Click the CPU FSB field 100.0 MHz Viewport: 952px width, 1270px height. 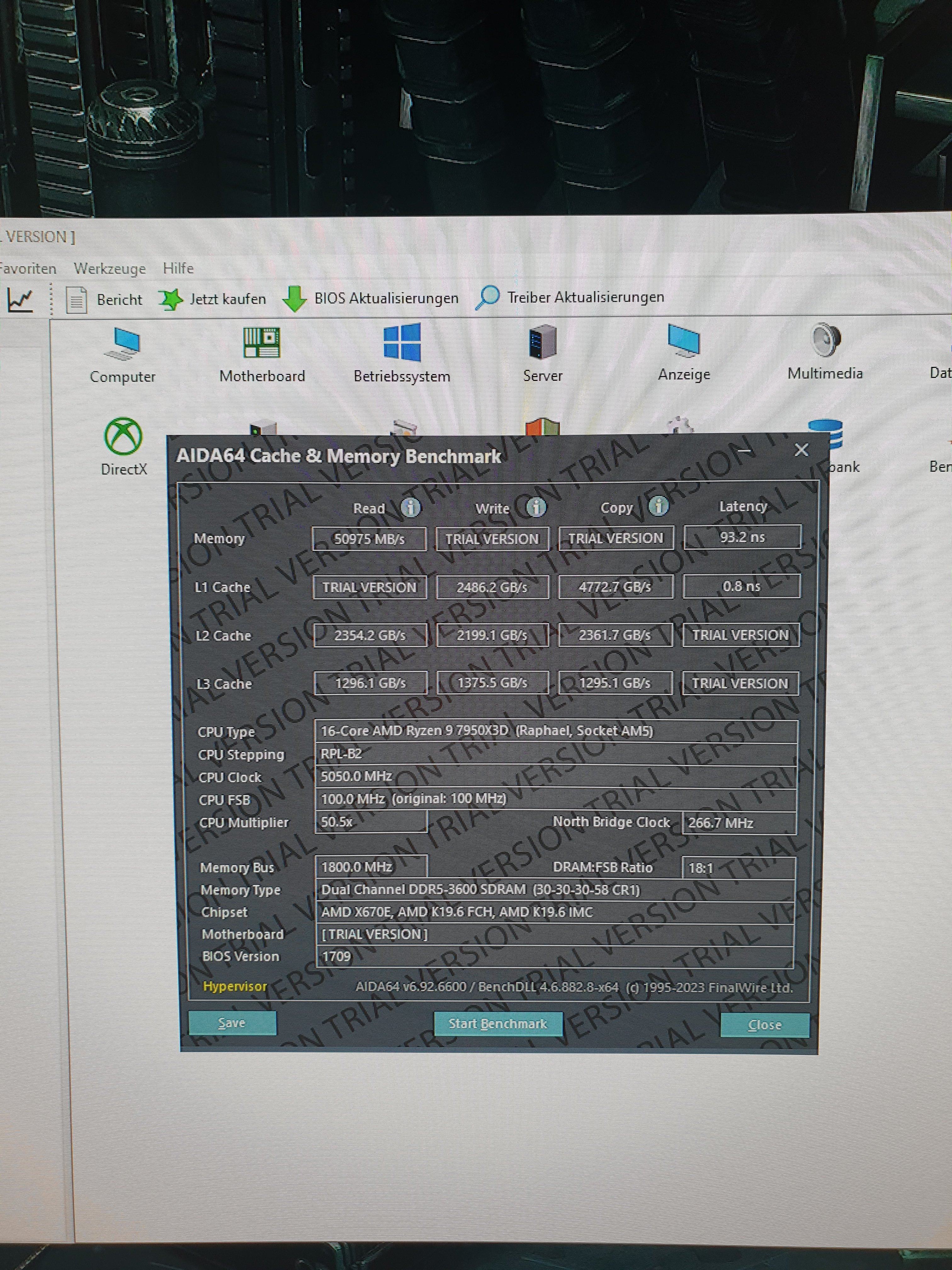click(556, 798)
